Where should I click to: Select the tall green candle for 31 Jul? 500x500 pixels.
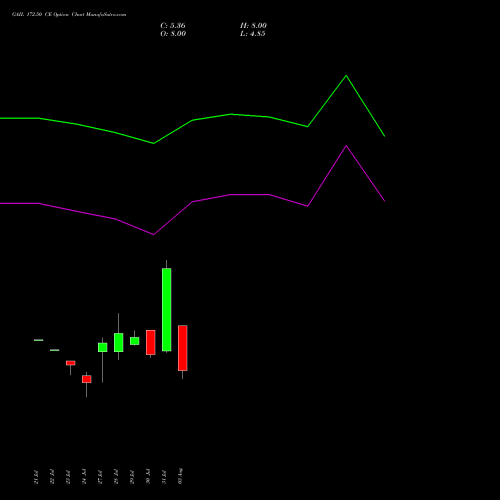pos(167,309)
